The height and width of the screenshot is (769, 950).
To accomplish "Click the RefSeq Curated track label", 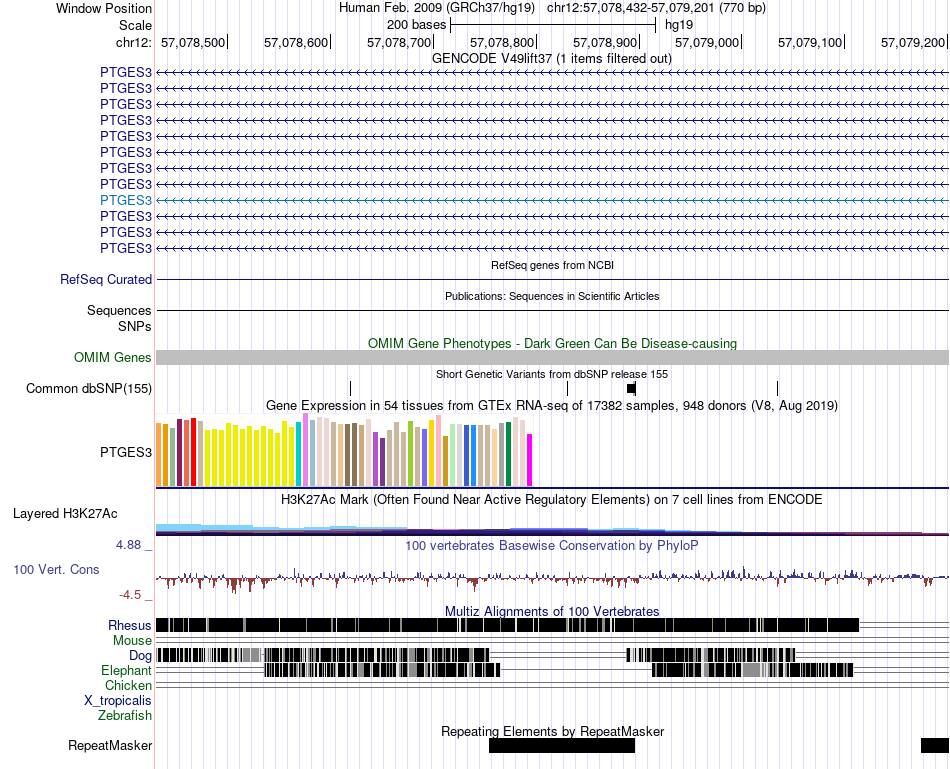I will (106, 279).
